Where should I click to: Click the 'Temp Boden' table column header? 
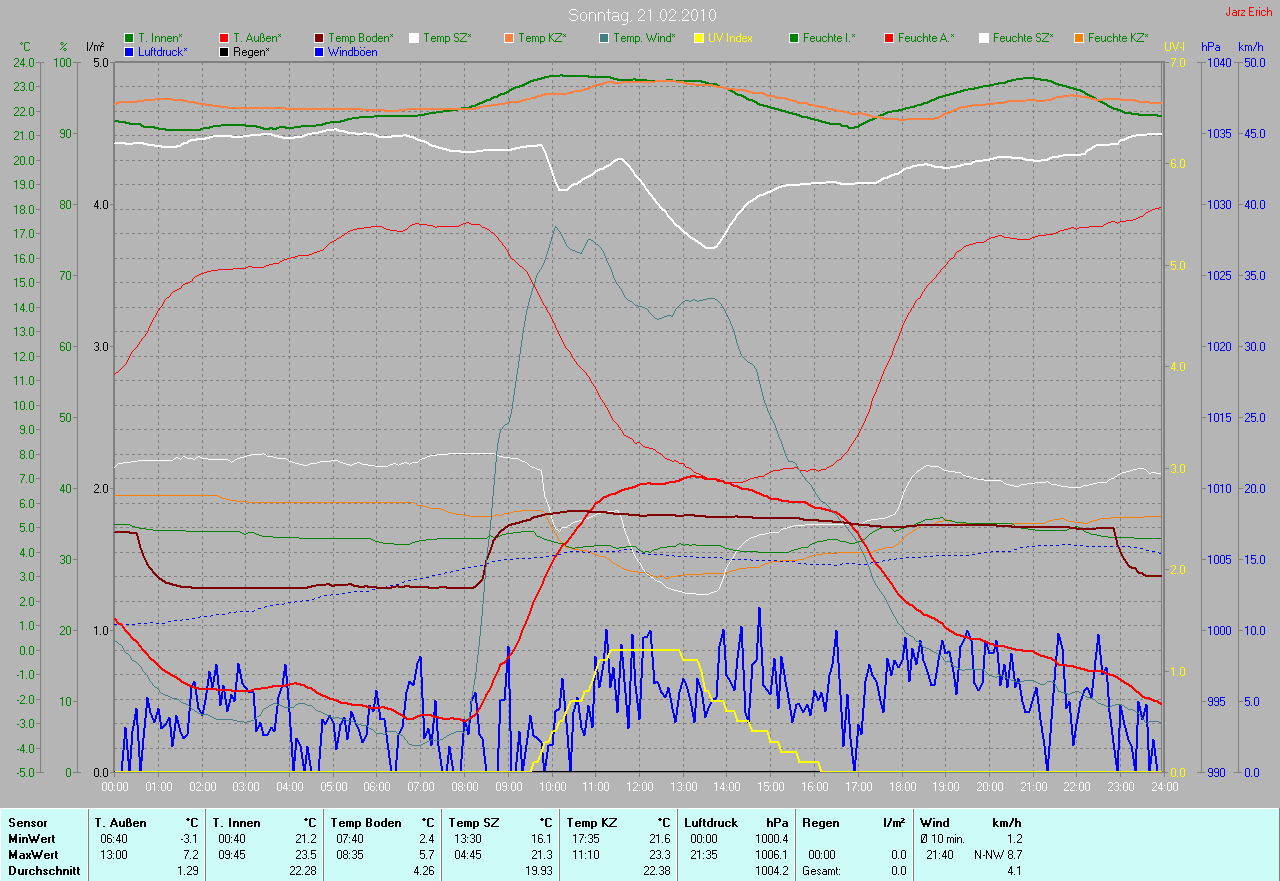click(x=366, y=823)
